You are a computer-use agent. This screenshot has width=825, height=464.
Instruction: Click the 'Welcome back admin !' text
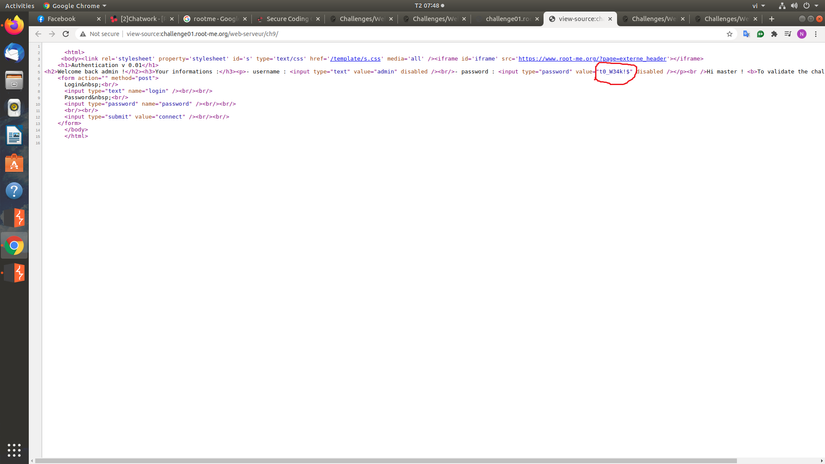[89, 72]
